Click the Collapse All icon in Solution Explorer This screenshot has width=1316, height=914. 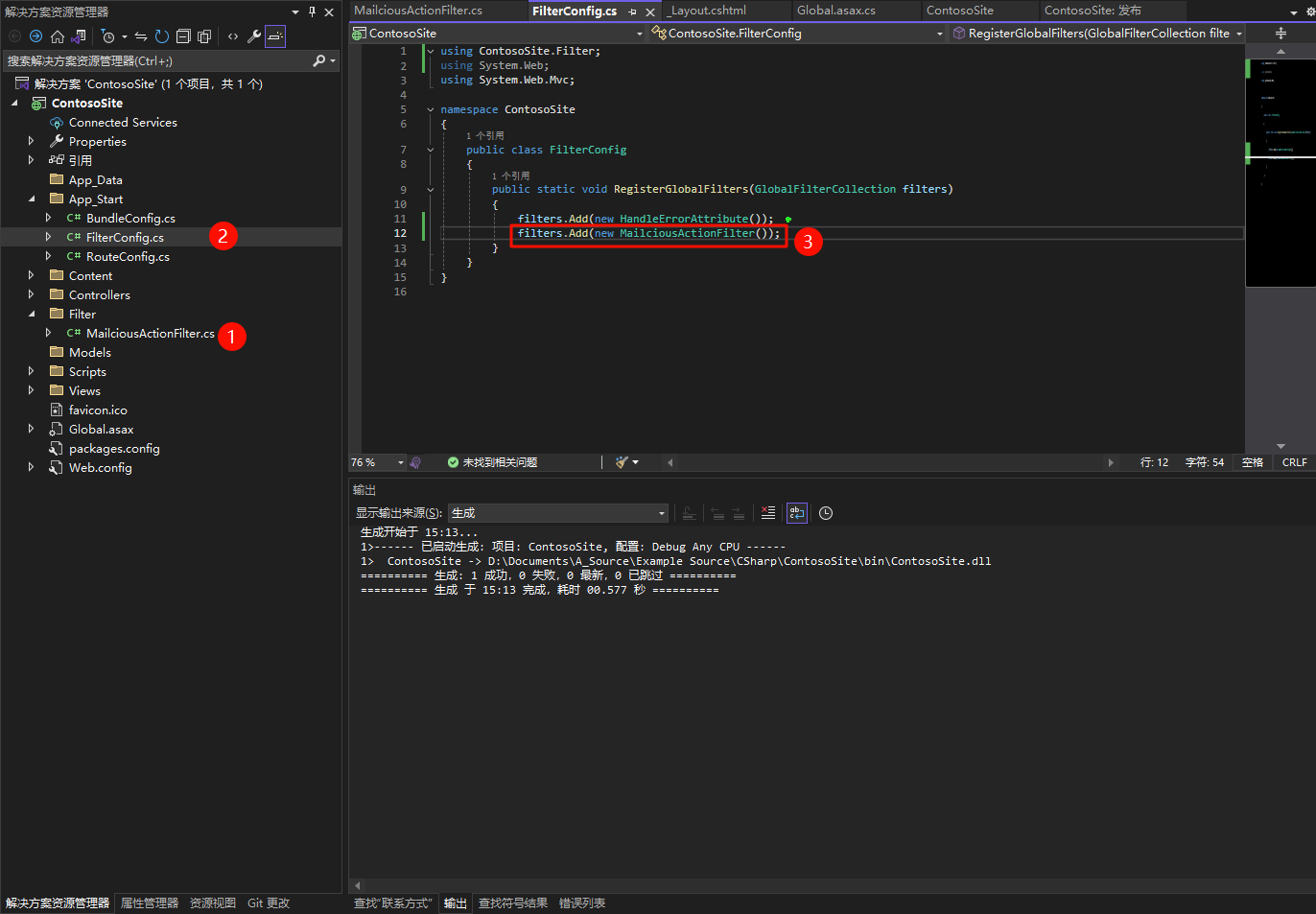[183, 36]
